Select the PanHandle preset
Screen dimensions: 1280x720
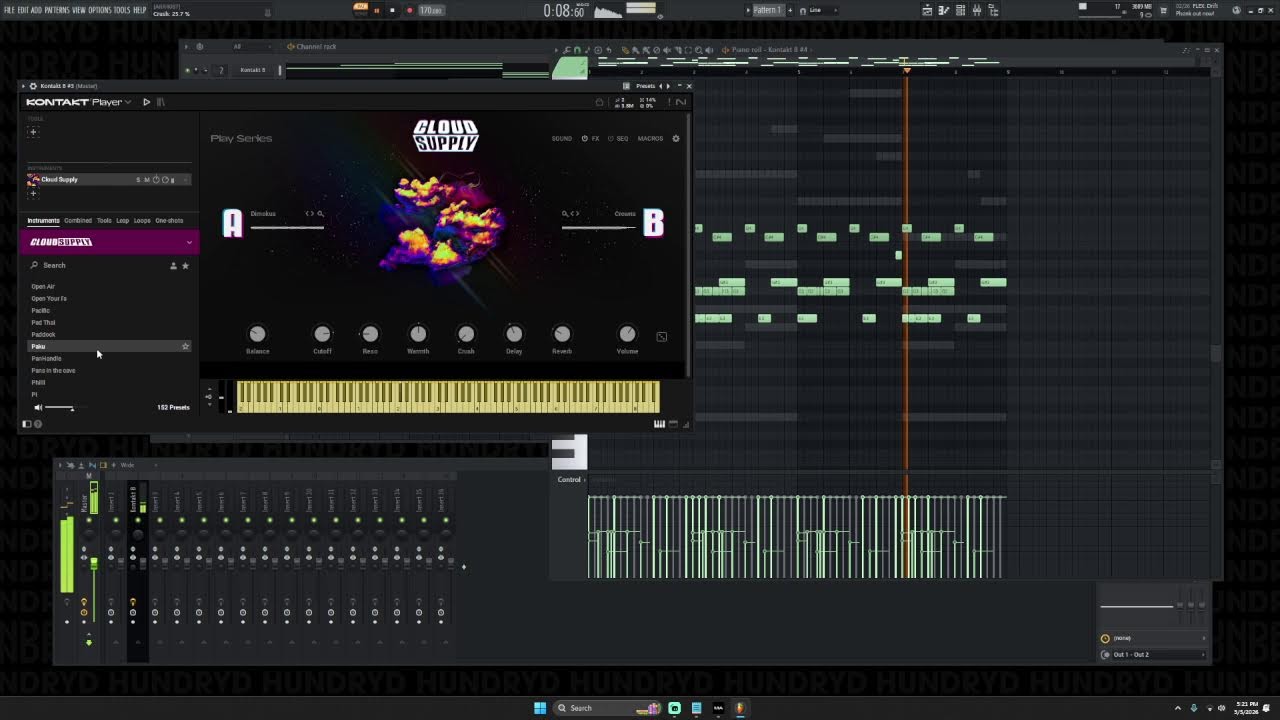point(46,358)
